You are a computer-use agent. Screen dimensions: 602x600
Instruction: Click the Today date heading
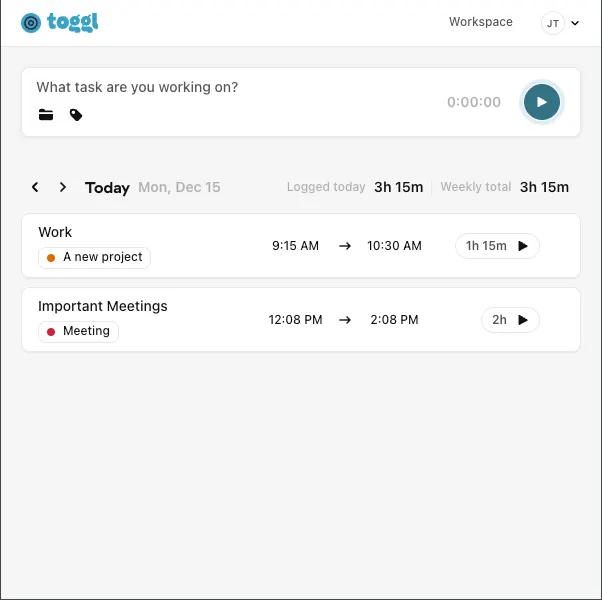pyautogui.click(x=107, y=187)
